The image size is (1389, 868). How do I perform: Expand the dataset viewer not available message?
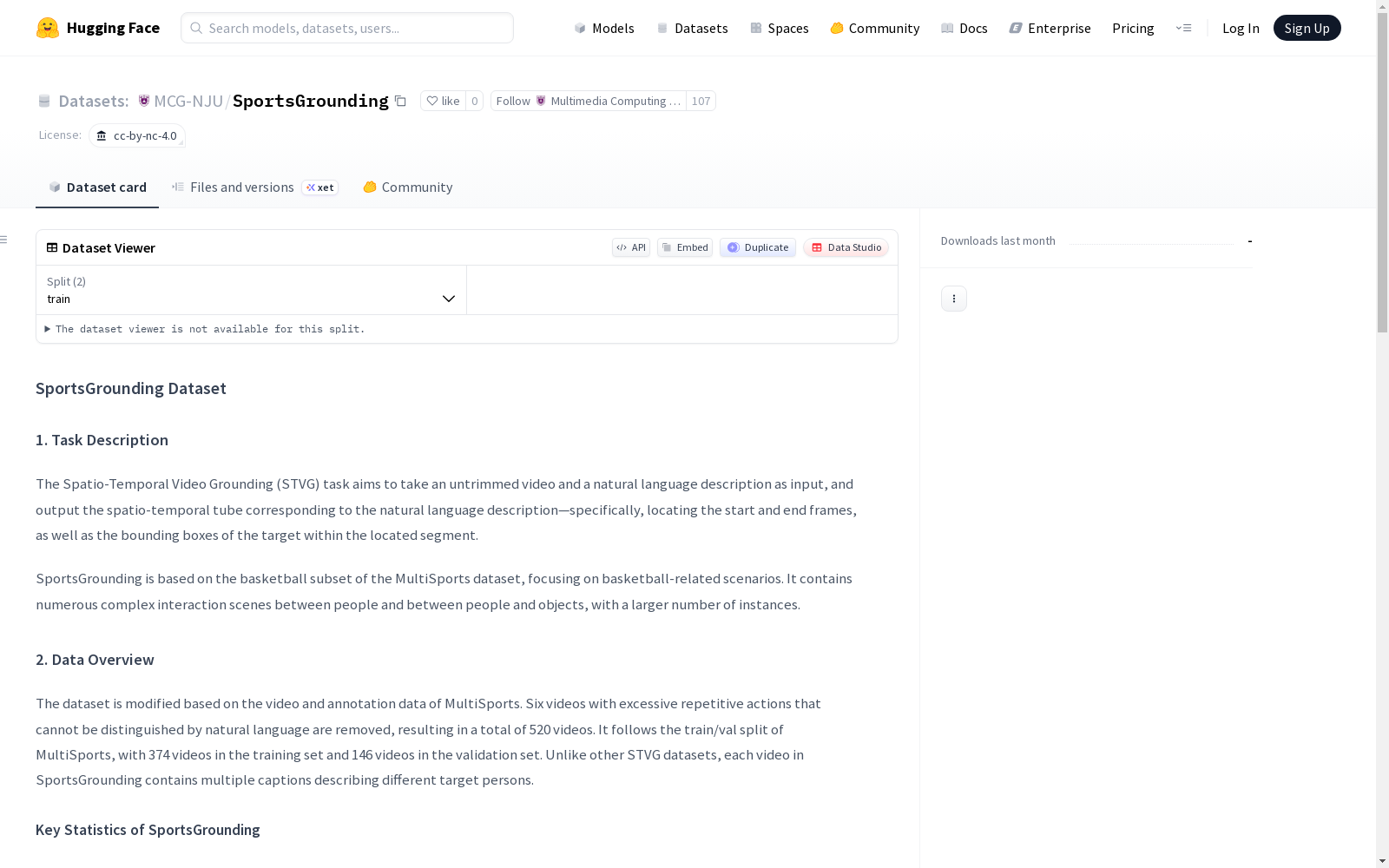coord(205,329)
